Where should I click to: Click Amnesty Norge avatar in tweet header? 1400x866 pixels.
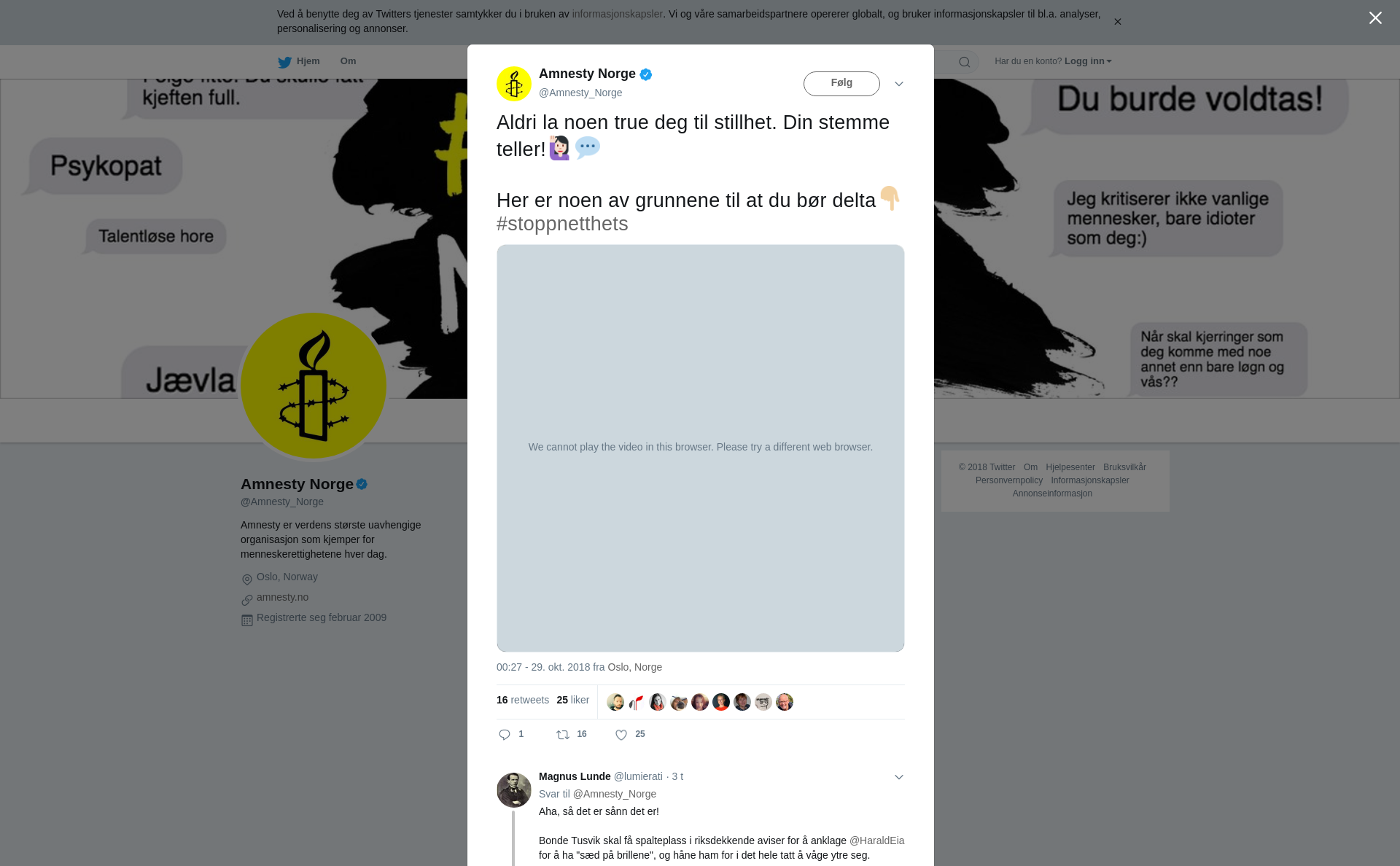[x=514, y=84]
